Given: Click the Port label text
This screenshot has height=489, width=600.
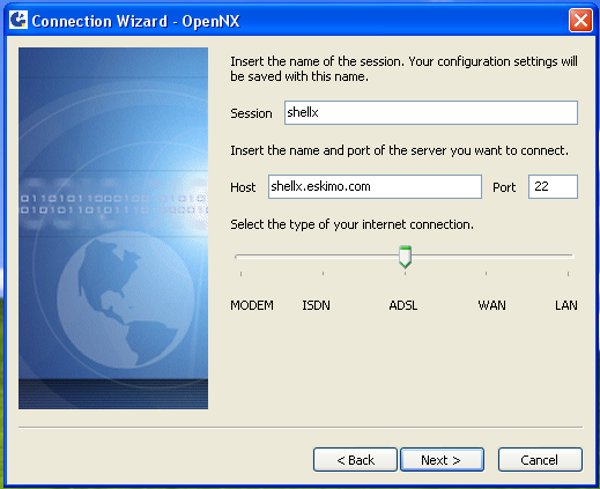Looking at the screenshot, I should coord(504,187).
